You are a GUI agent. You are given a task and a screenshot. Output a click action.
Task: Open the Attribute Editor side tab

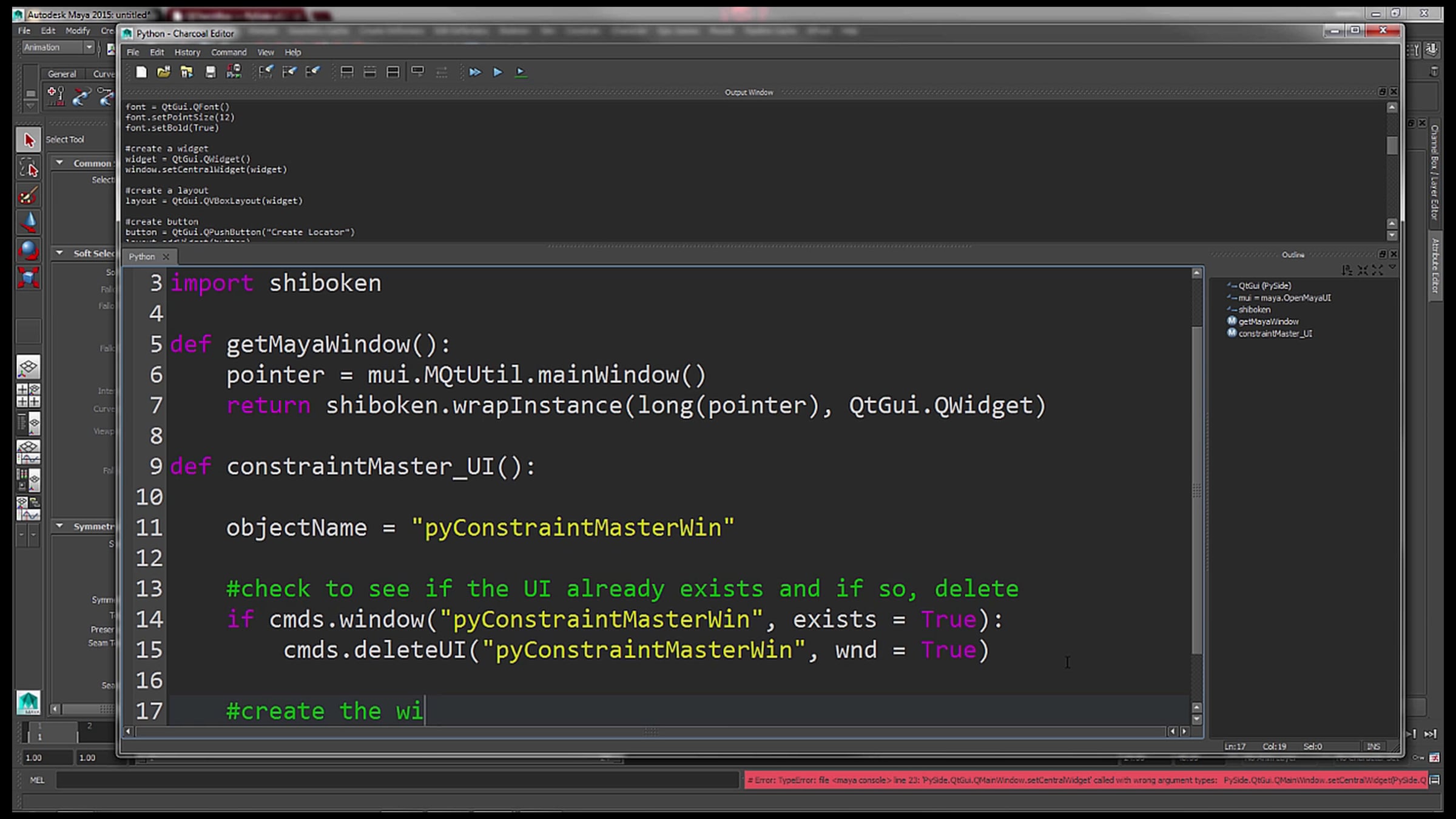1435,265
